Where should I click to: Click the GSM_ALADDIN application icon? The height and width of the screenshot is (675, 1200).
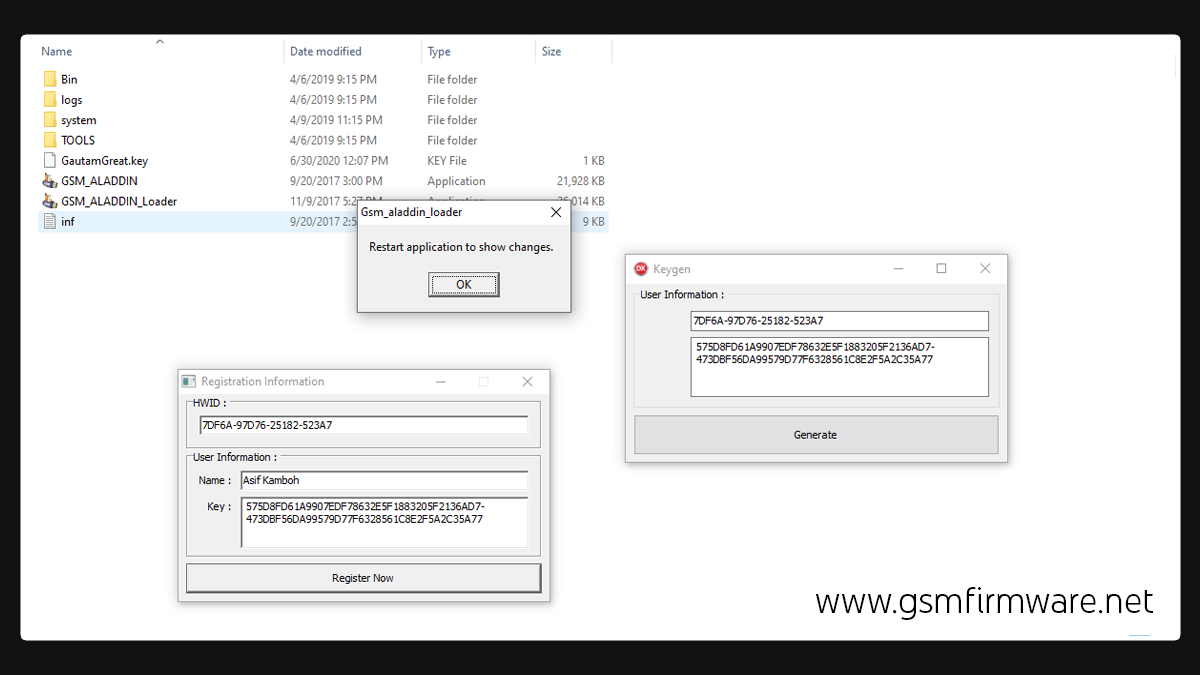(x=50, y=181)
